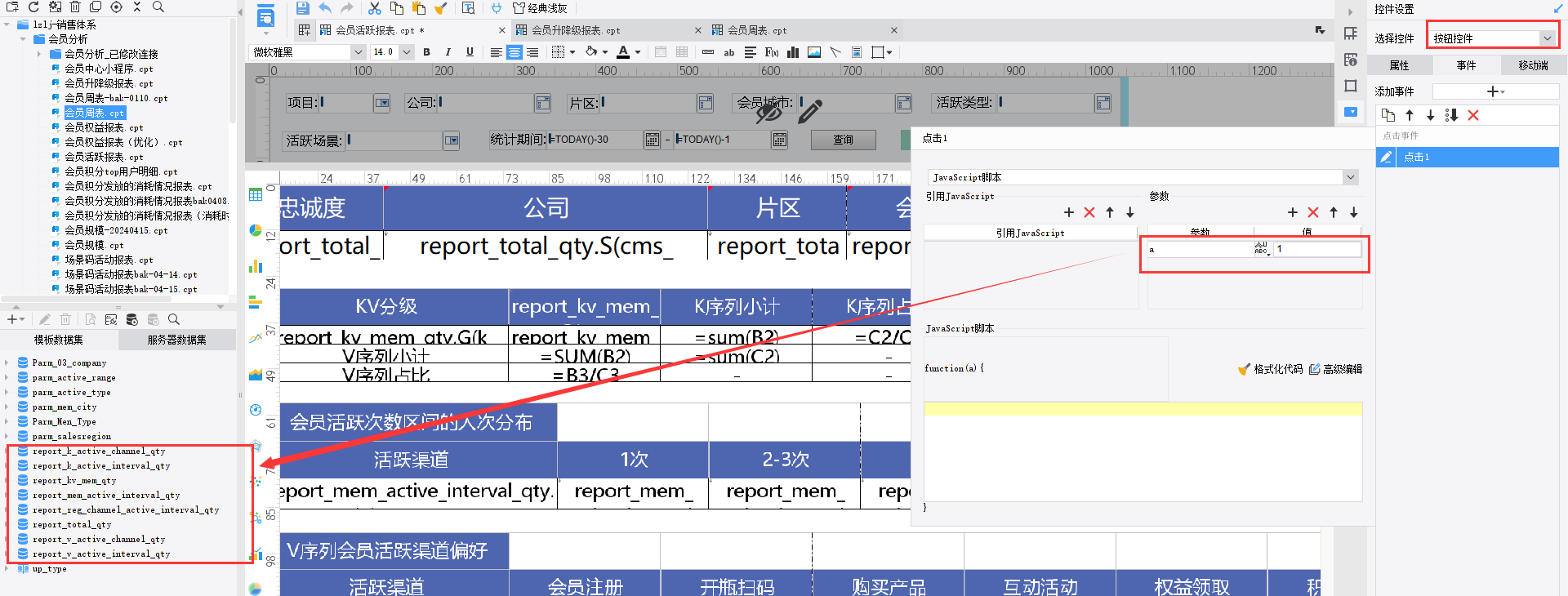Expand the Parm_03_company dataset
The height and width of the screenshot is (596, 1568).
7,362
